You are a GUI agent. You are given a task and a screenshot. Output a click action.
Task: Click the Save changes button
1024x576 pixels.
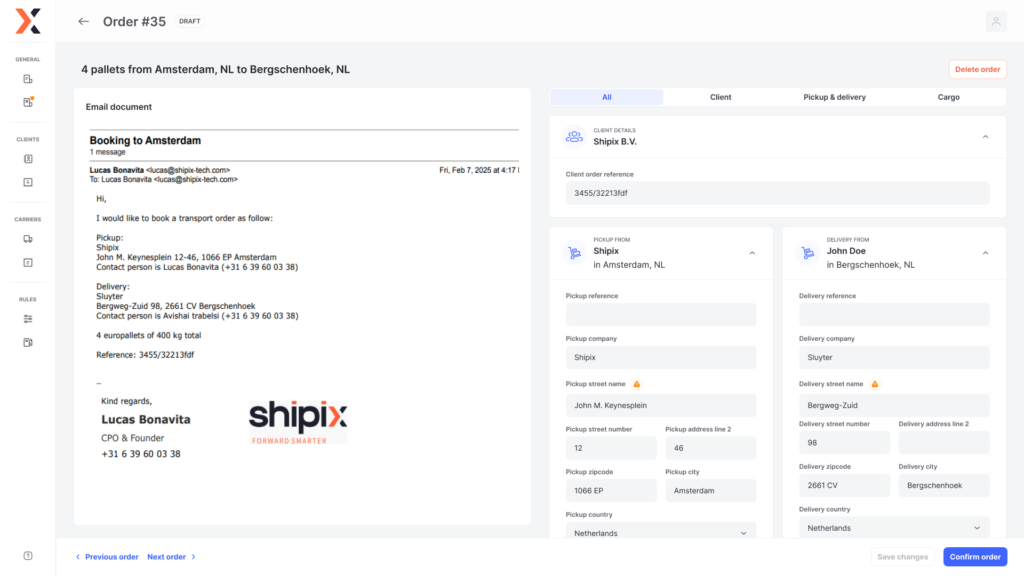click(902, 556)
